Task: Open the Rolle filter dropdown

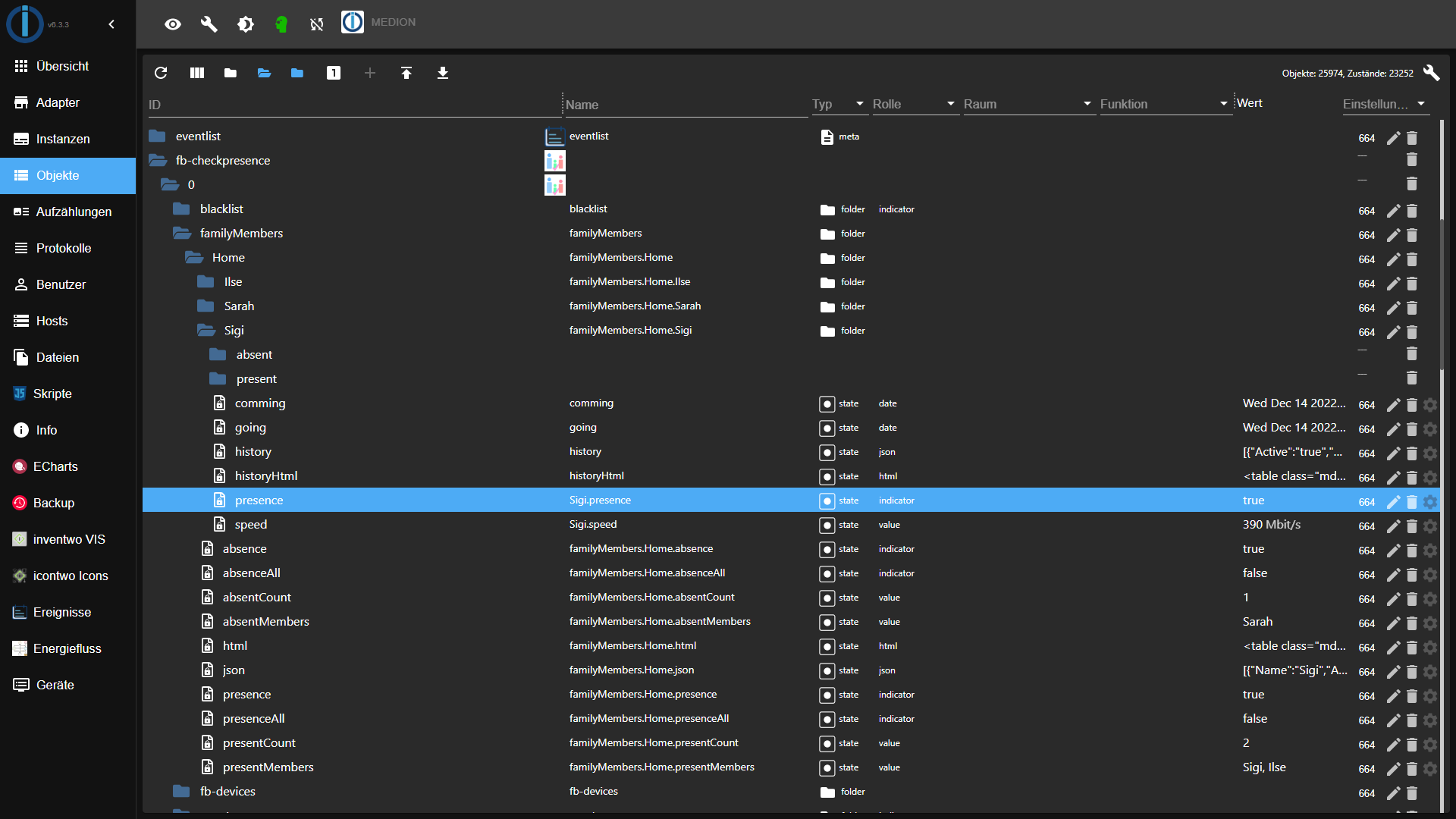Action: [x=915, y=104]
